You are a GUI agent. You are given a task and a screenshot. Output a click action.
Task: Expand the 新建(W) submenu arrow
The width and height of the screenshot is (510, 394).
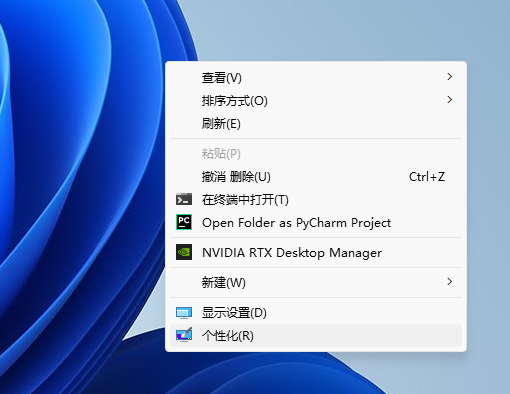449,282
